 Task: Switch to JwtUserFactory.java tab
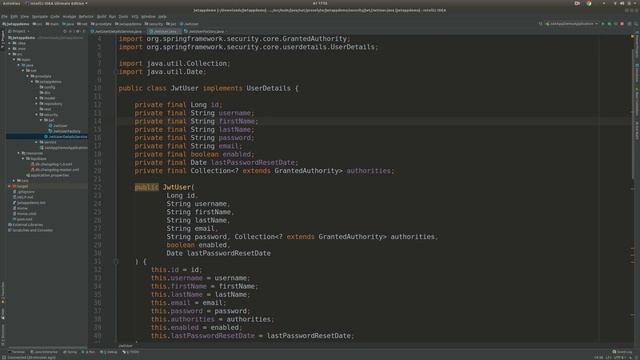(x=204, y=31)
